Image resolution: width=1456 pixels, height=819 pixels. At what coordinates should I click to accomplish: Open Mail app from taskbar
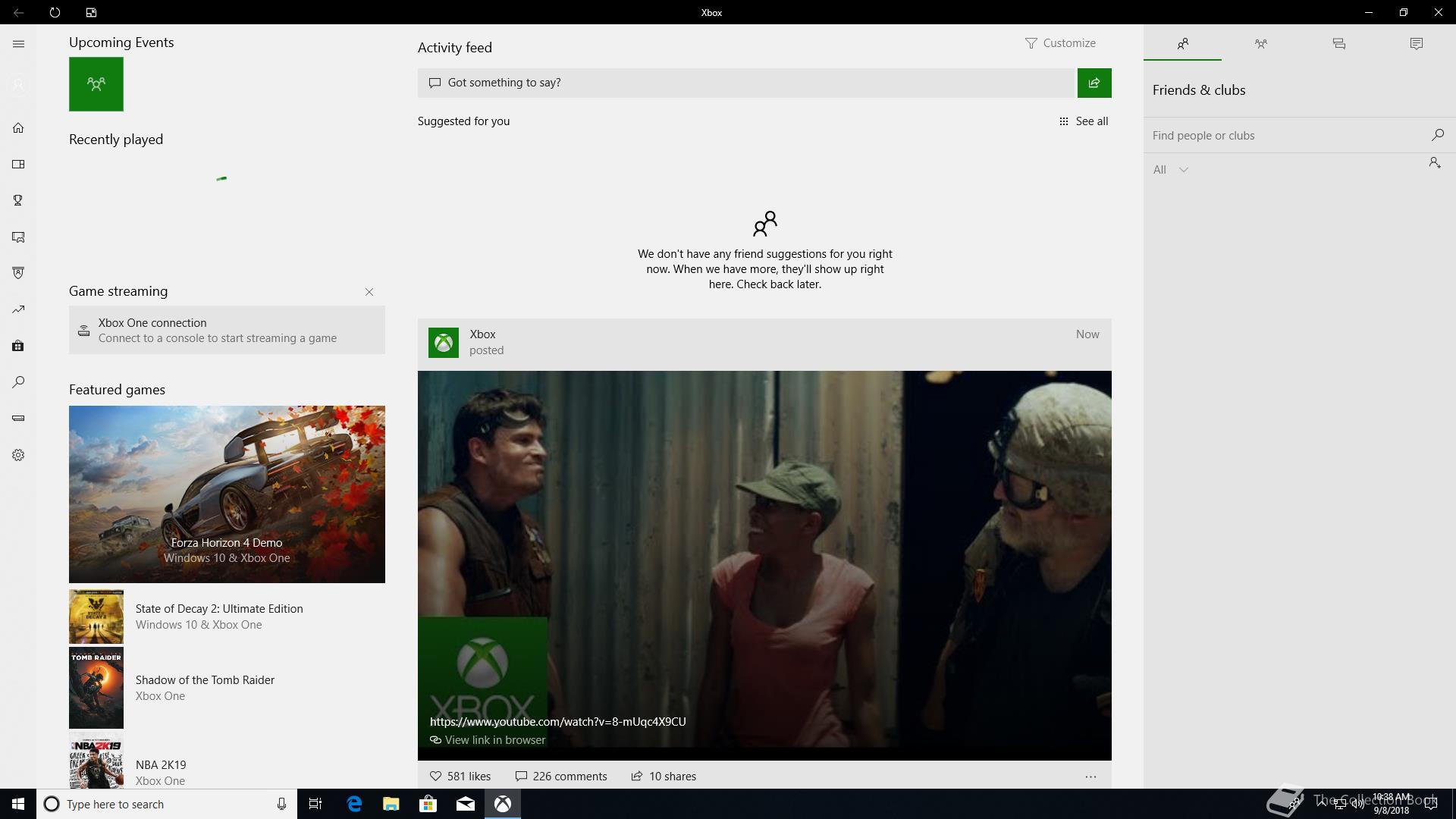pyautogui.click(x=465, y=804)
